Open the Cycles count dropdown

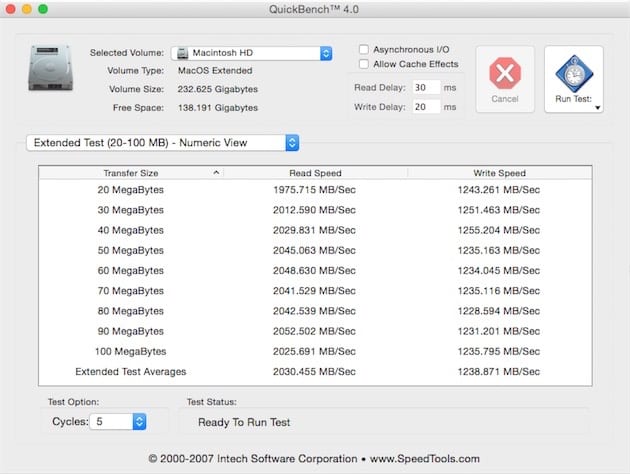139,421
